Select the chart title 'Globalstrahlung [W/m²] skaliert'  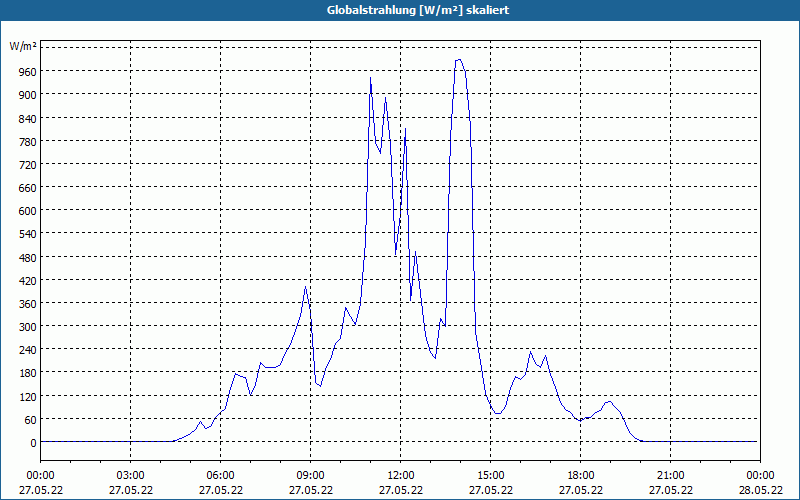pos(418,10)
